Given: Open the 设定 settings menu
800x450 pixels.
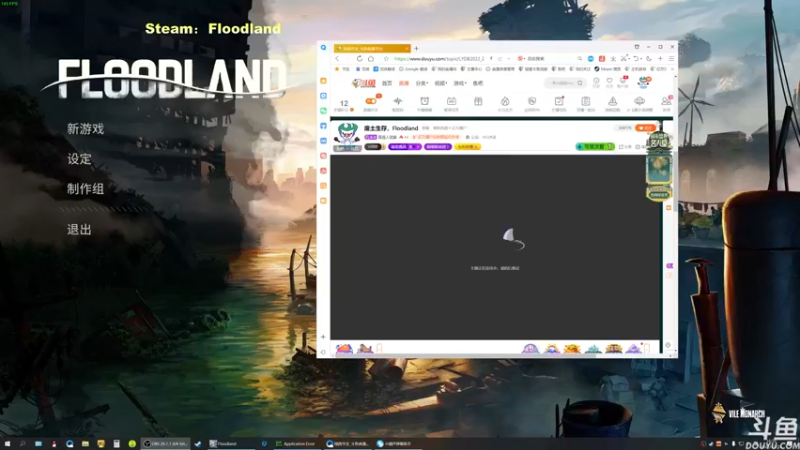Looking at the screenshot, I should pyautogui.click(x=79, y=159).
